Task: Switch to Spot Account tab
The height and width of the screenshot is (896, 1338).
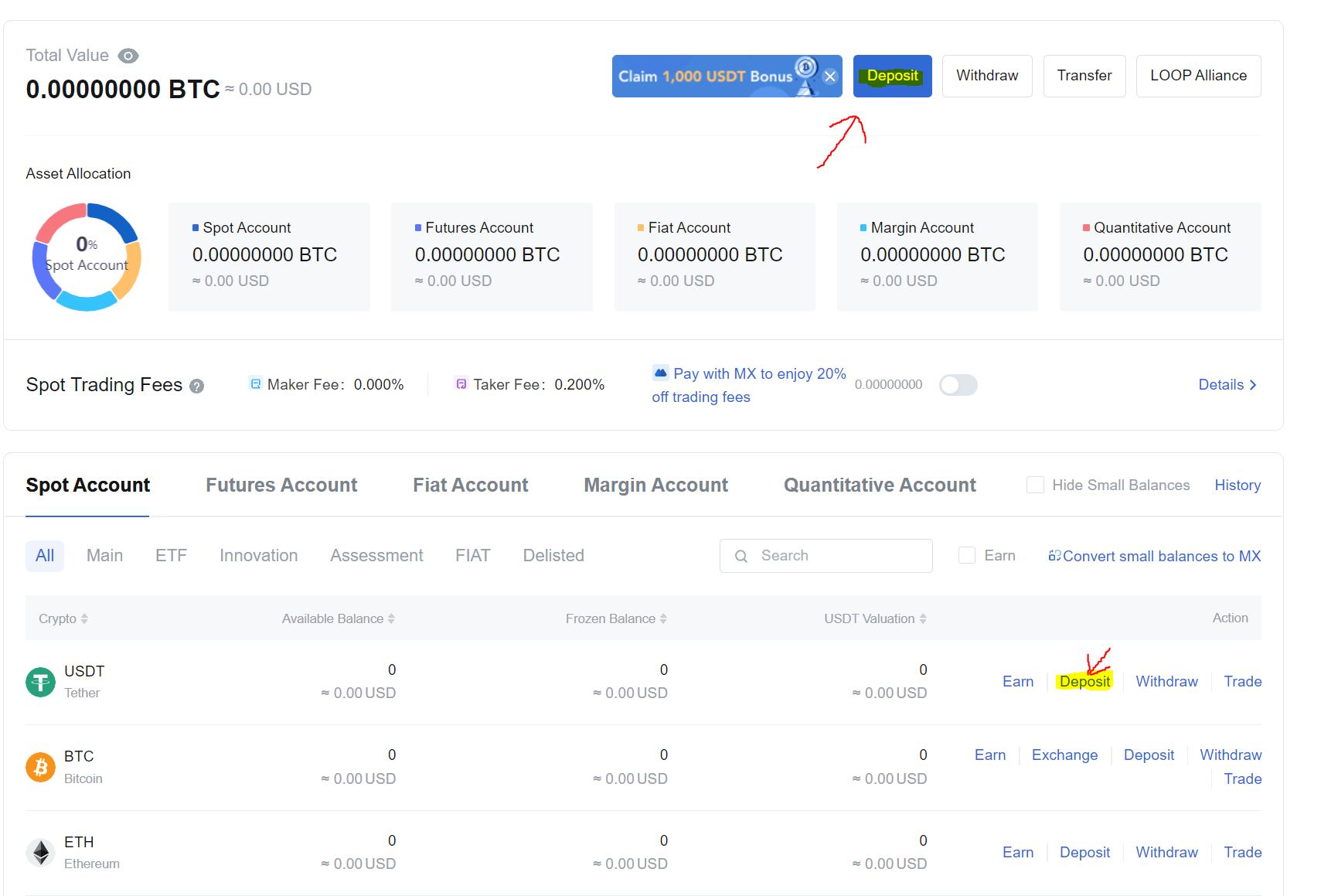Action: (x=87, y=485)
